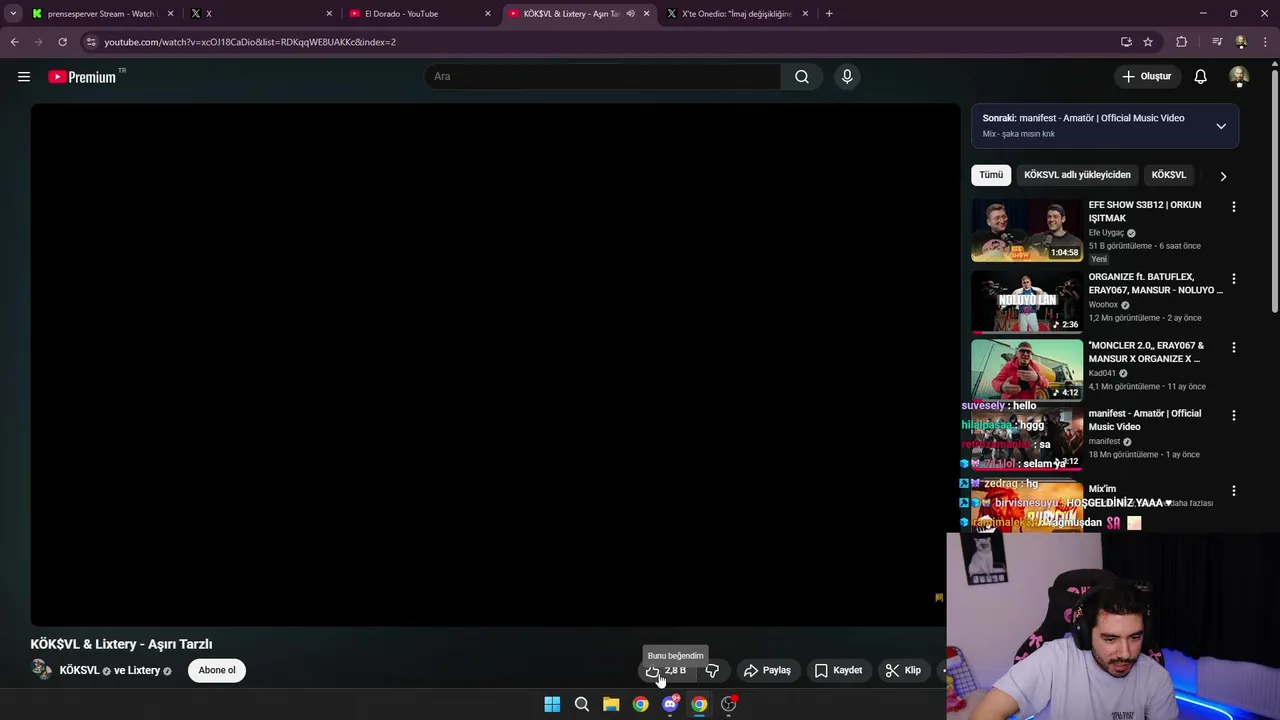
Task: Select the KÖKSVL filter chip
Action: point(1168,175)
